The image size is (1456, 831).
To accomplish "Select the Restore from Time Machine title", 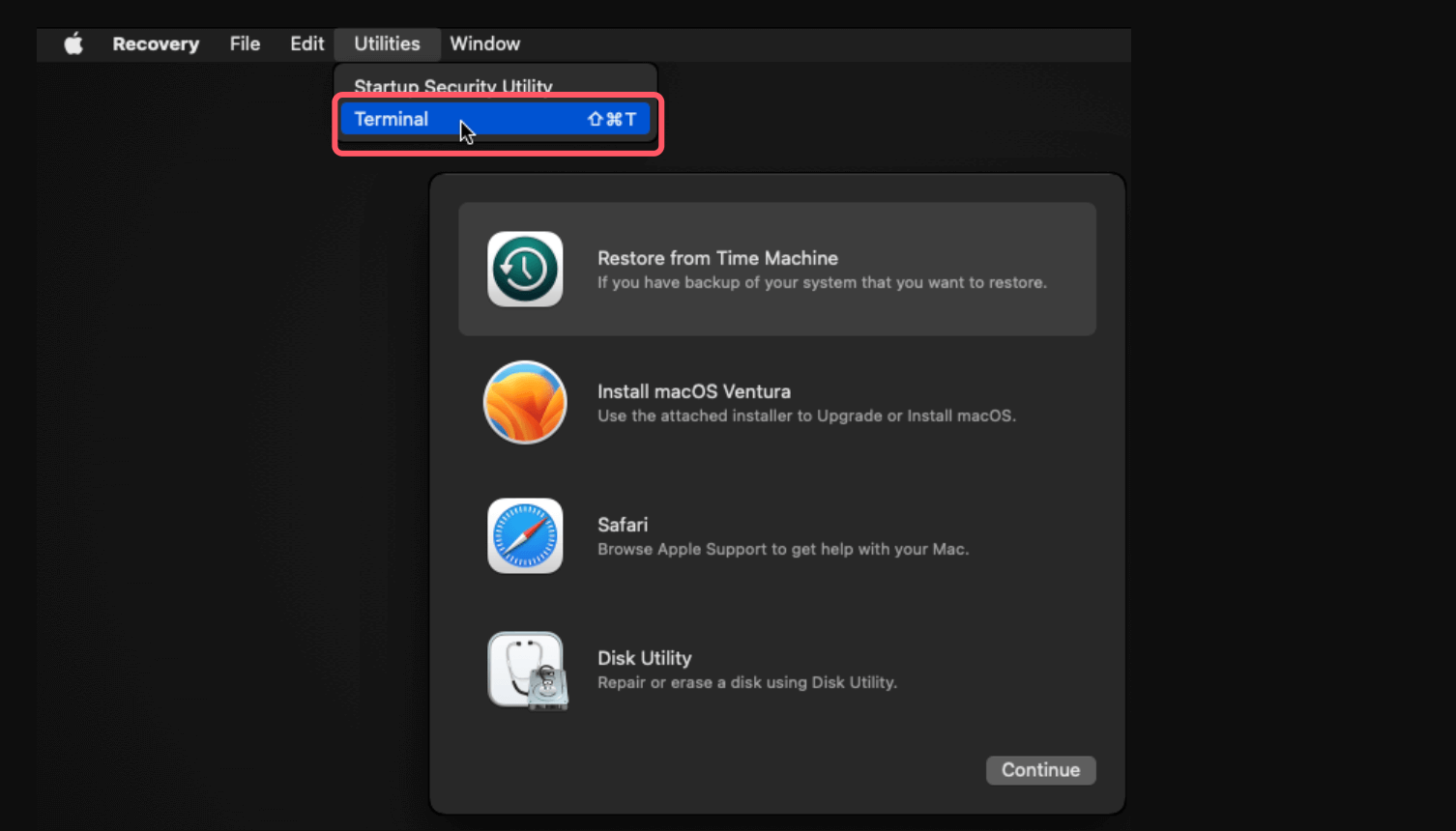I will [x=717, y=258].
